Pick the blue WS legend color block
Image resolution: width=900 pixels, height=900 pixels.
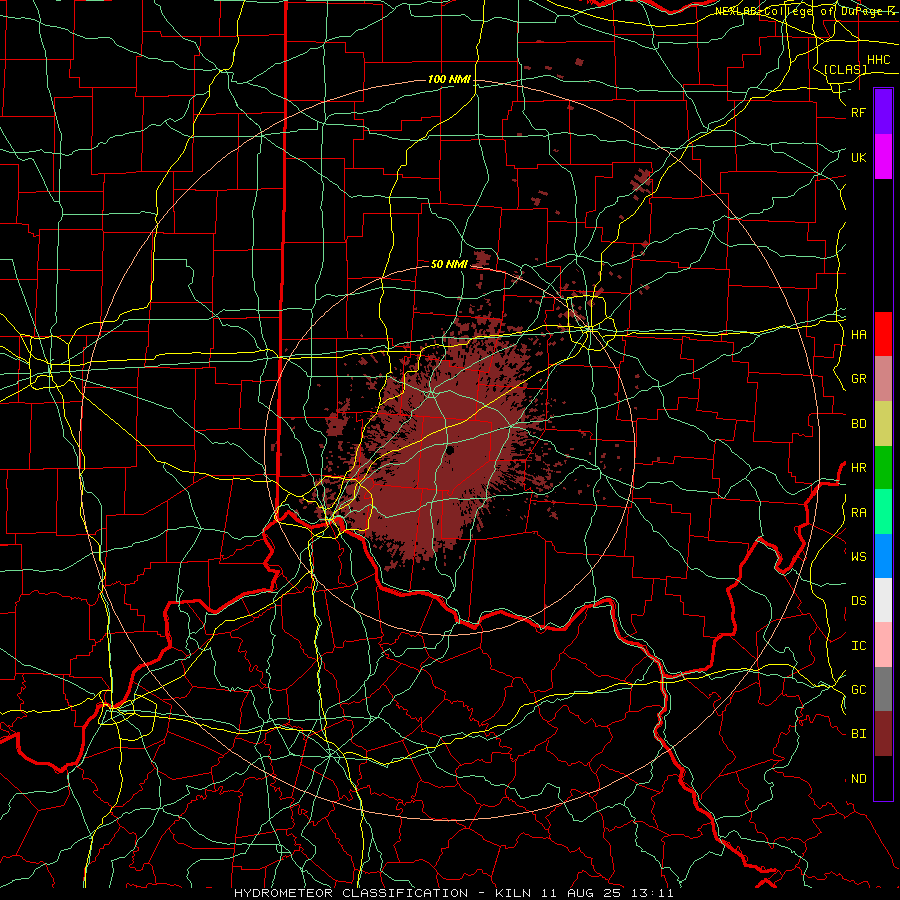883,556
